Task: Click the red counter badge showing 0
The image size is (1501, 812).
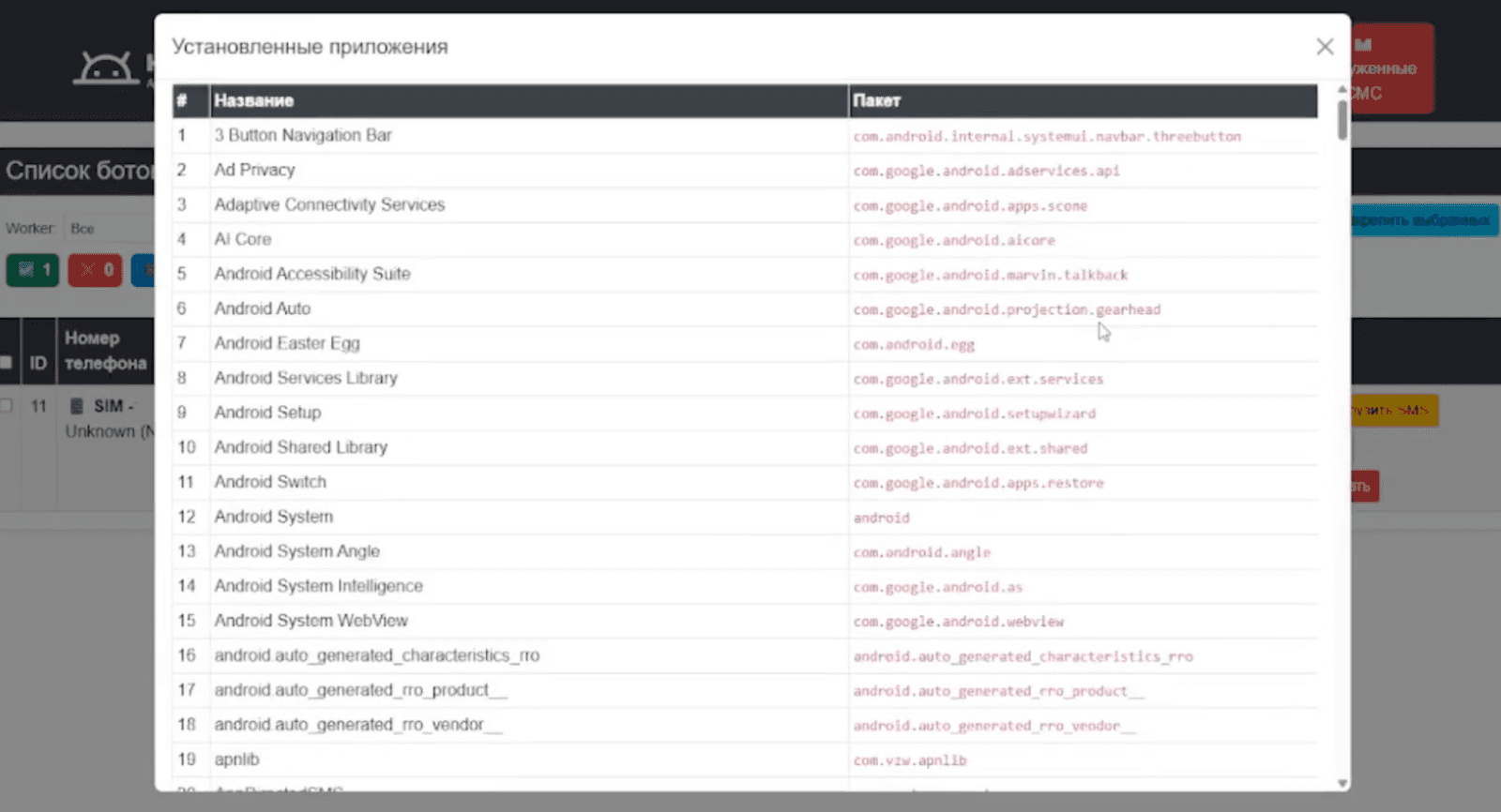Action: 95,270
